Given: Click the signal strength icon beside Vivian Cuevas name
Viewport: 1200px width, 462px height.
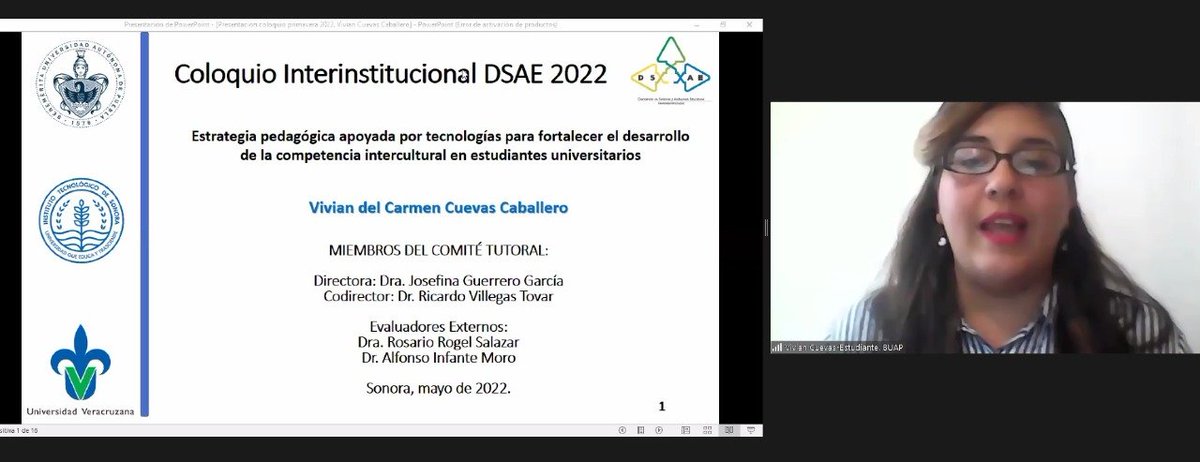Looking at the screenshot, I should point(776,347).
